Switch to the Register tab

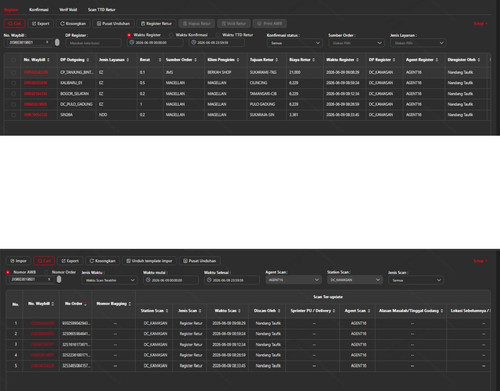pos(11,10)
